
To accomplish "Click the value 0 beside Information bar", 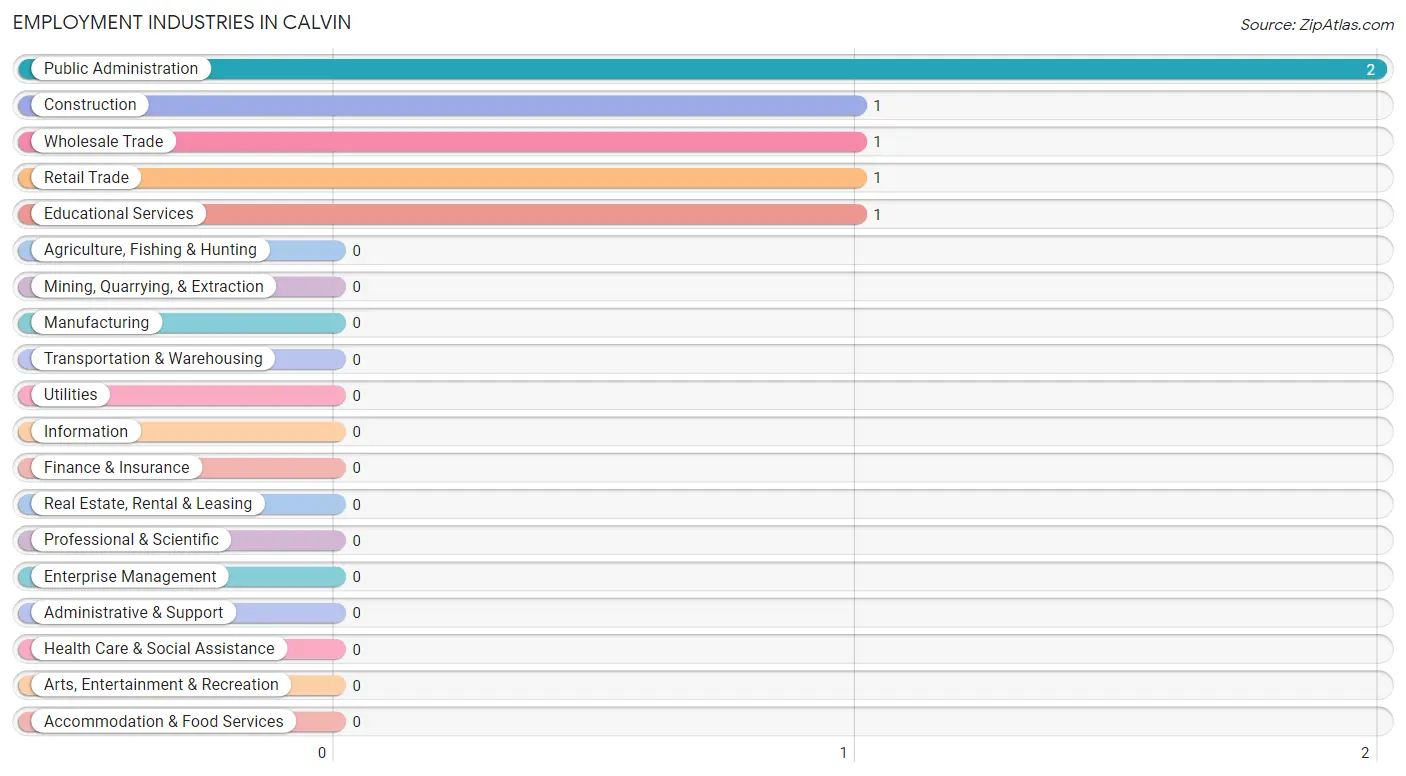I will (356, 432).
